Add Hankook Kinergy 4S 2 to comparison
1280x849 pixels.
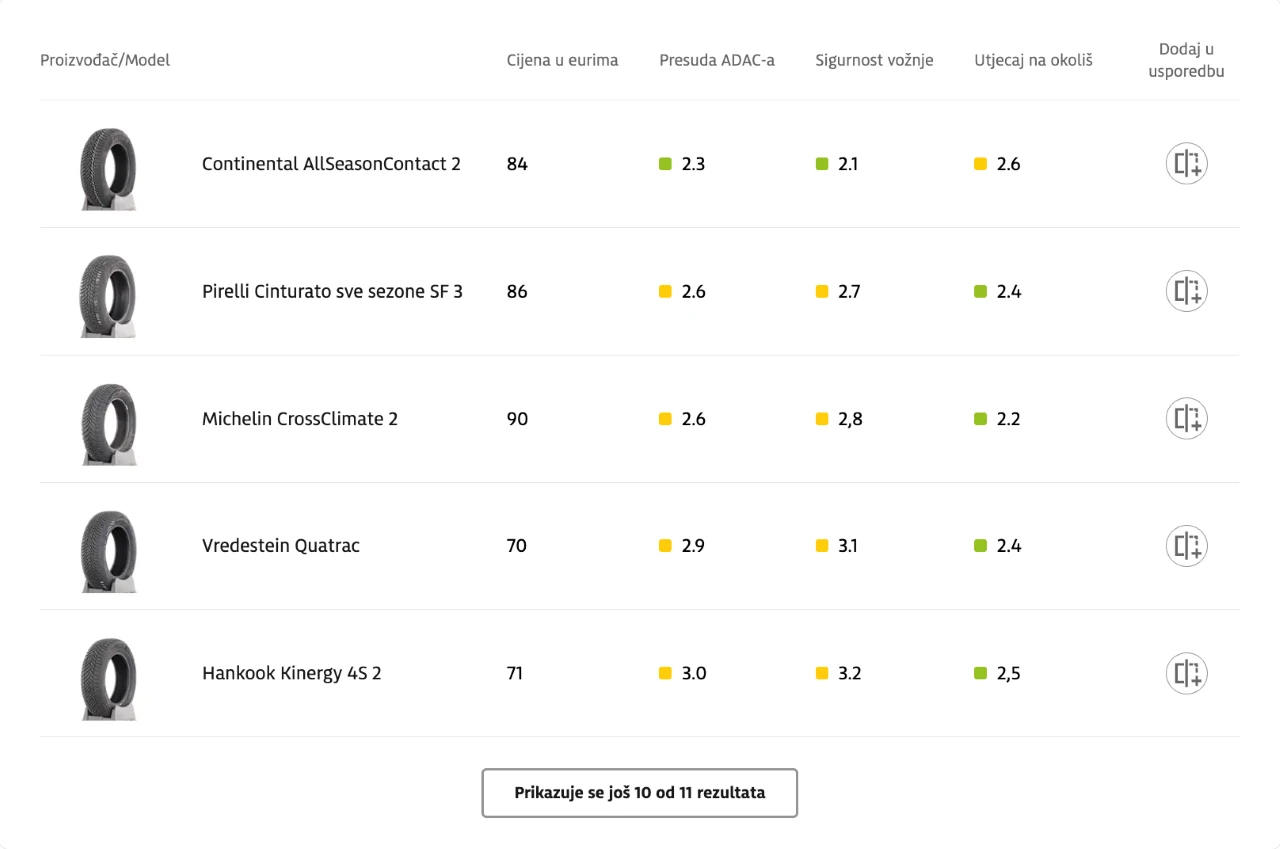tap(1187, 673)
